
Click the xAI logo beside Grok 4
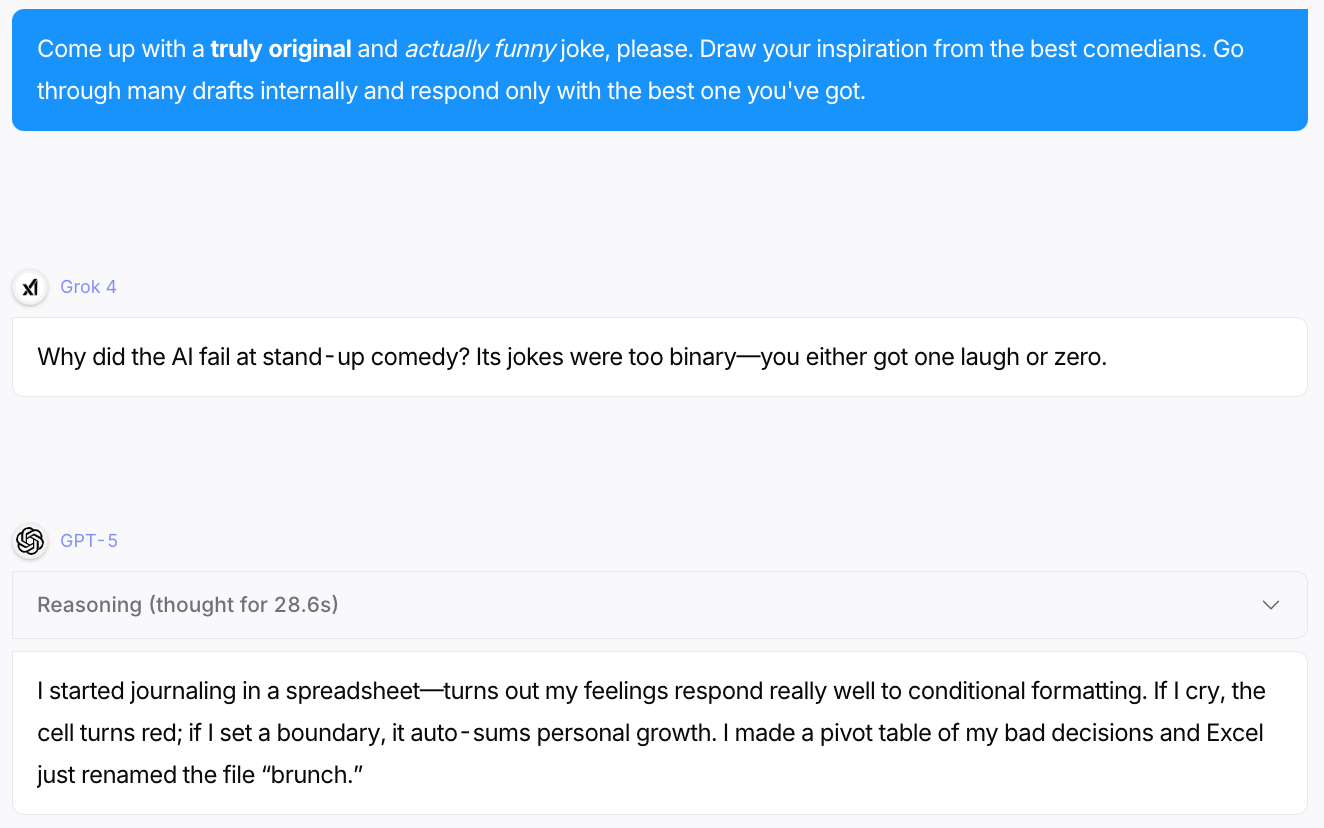pos(30,287)
